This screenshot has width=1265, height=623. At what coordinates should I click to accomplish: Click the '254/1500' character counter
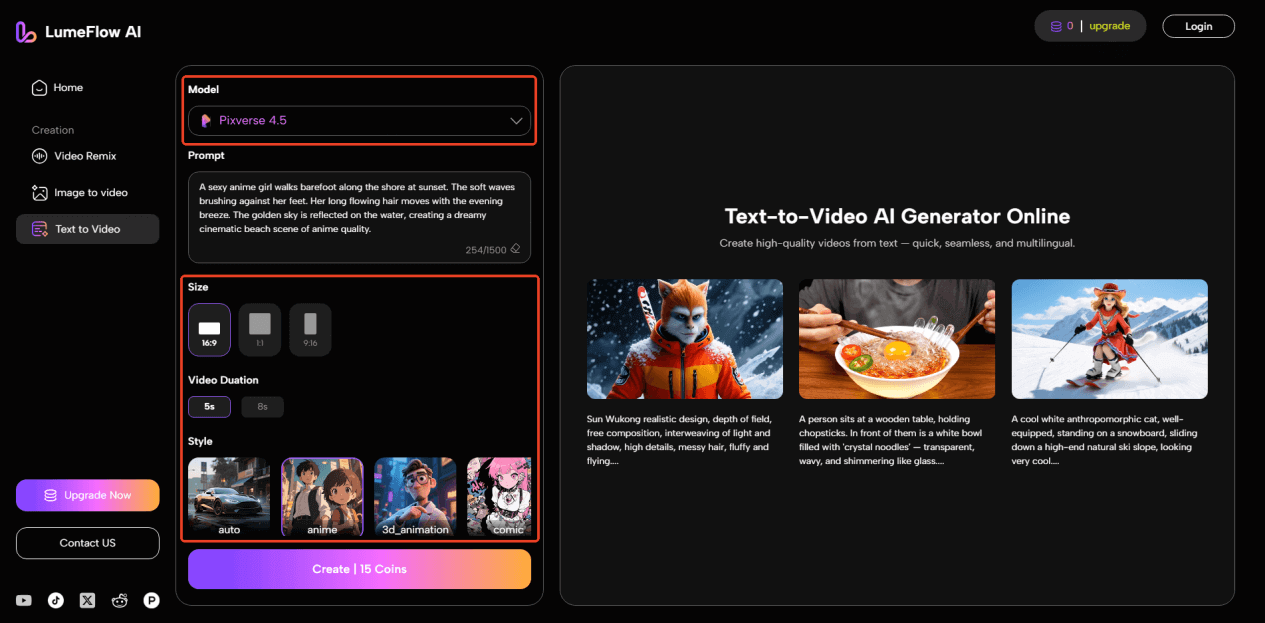click(486, 250)
